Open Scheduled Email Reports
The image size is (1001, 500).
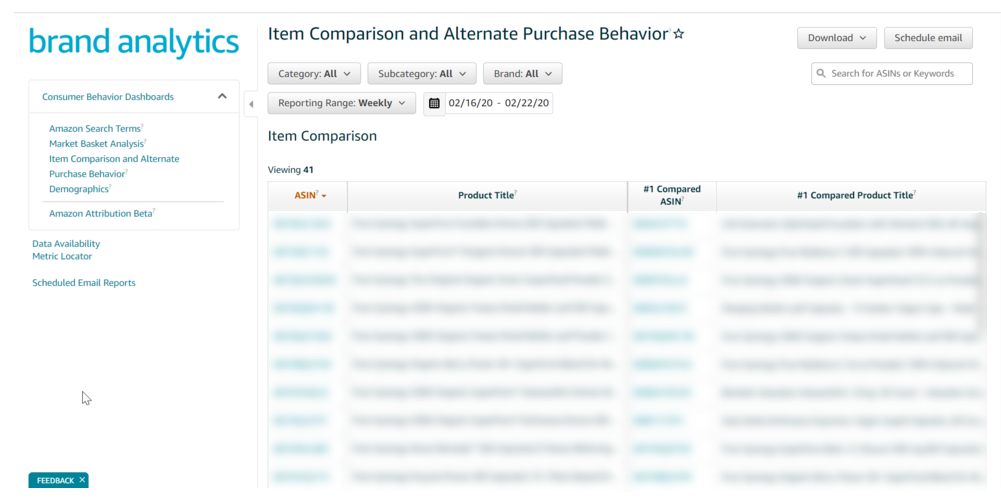(84, 282)
